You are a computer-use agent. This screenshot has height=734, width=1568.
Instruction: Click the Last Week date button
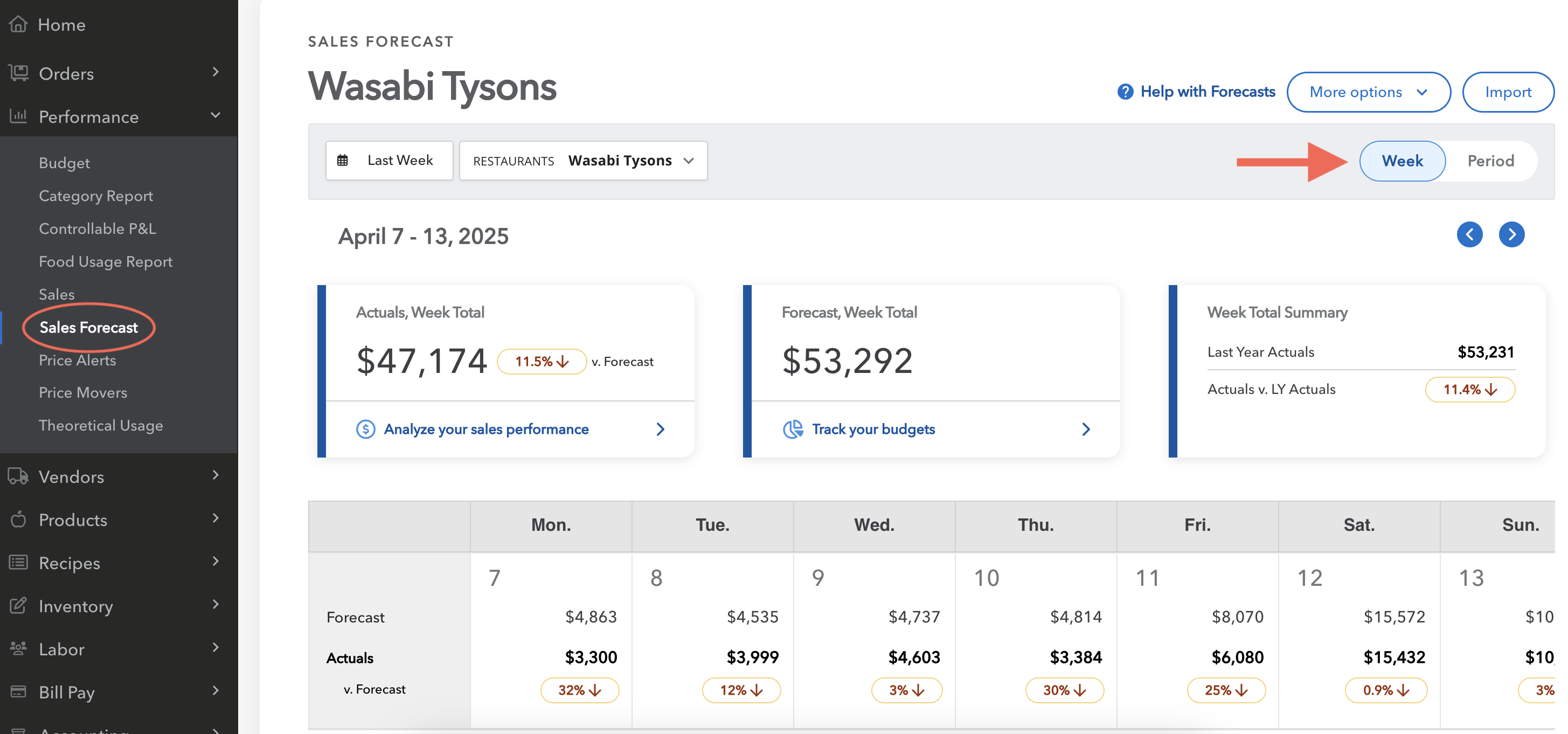390,161
